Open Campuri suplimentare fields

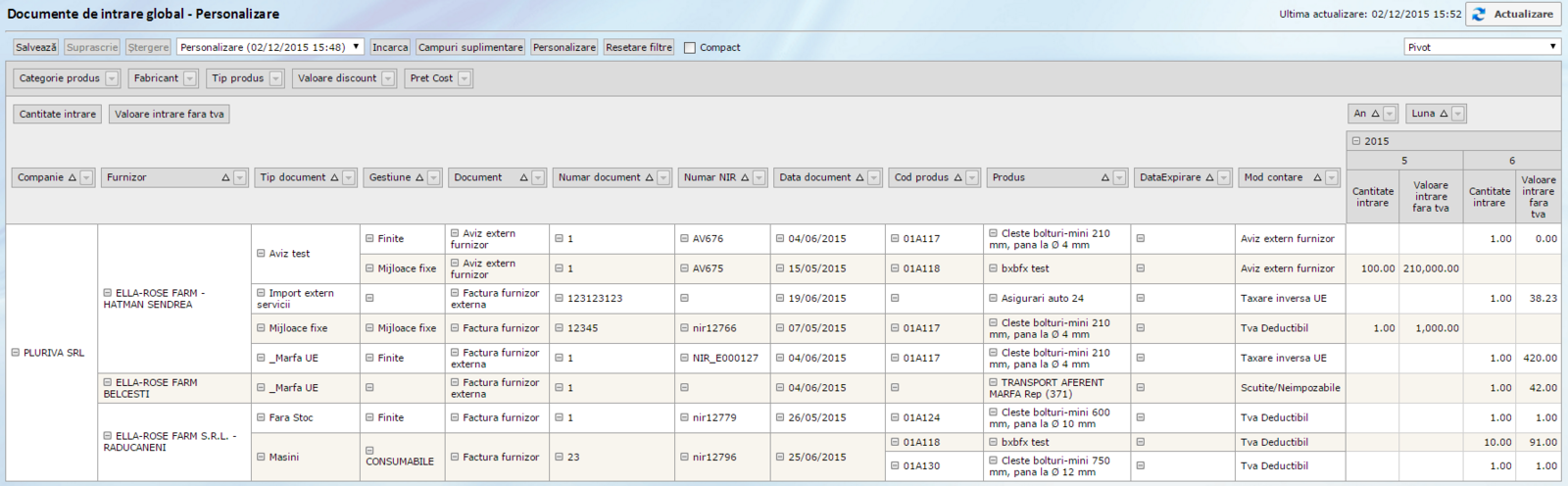(470, 47)
